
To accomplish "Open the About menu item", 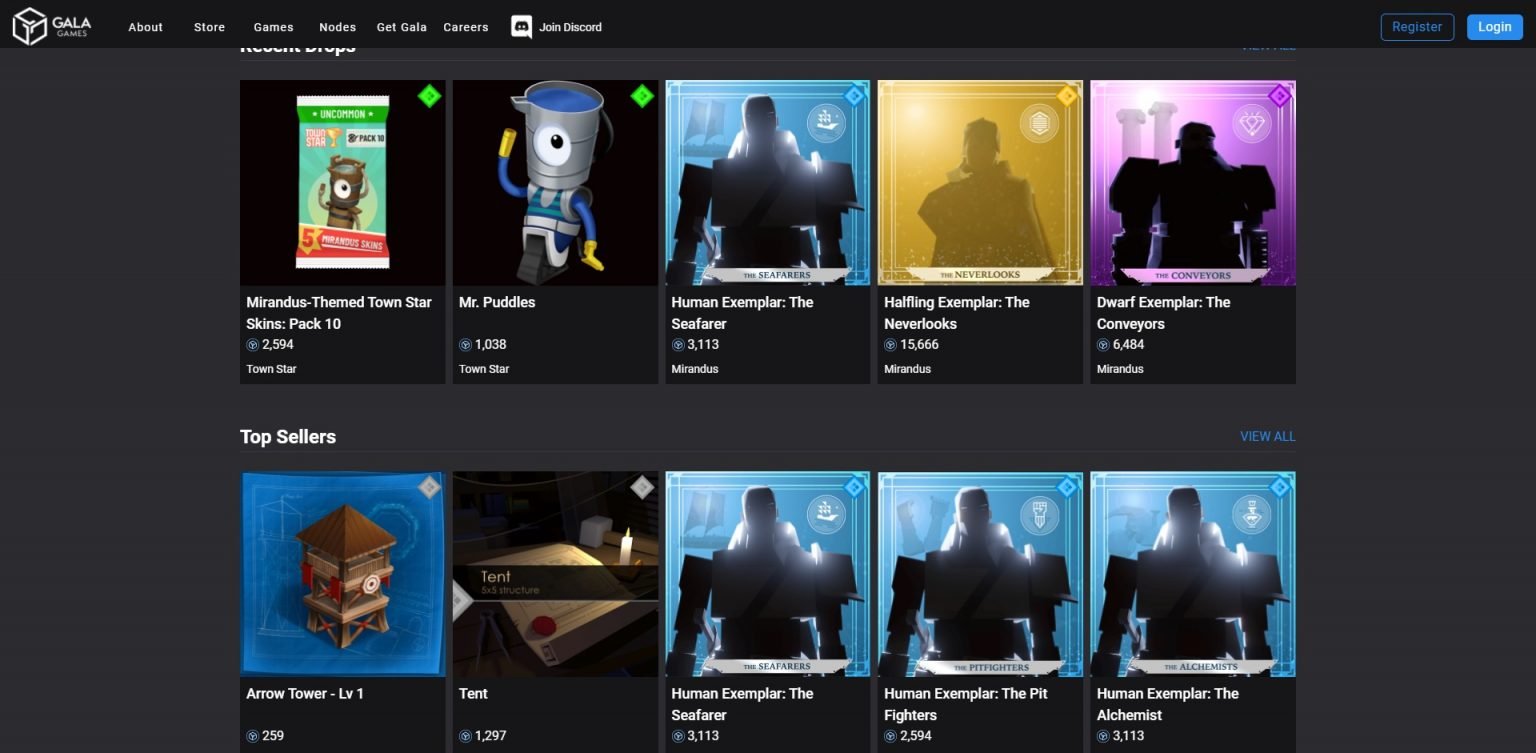I will pyautogui.click(x=145, y=27).
